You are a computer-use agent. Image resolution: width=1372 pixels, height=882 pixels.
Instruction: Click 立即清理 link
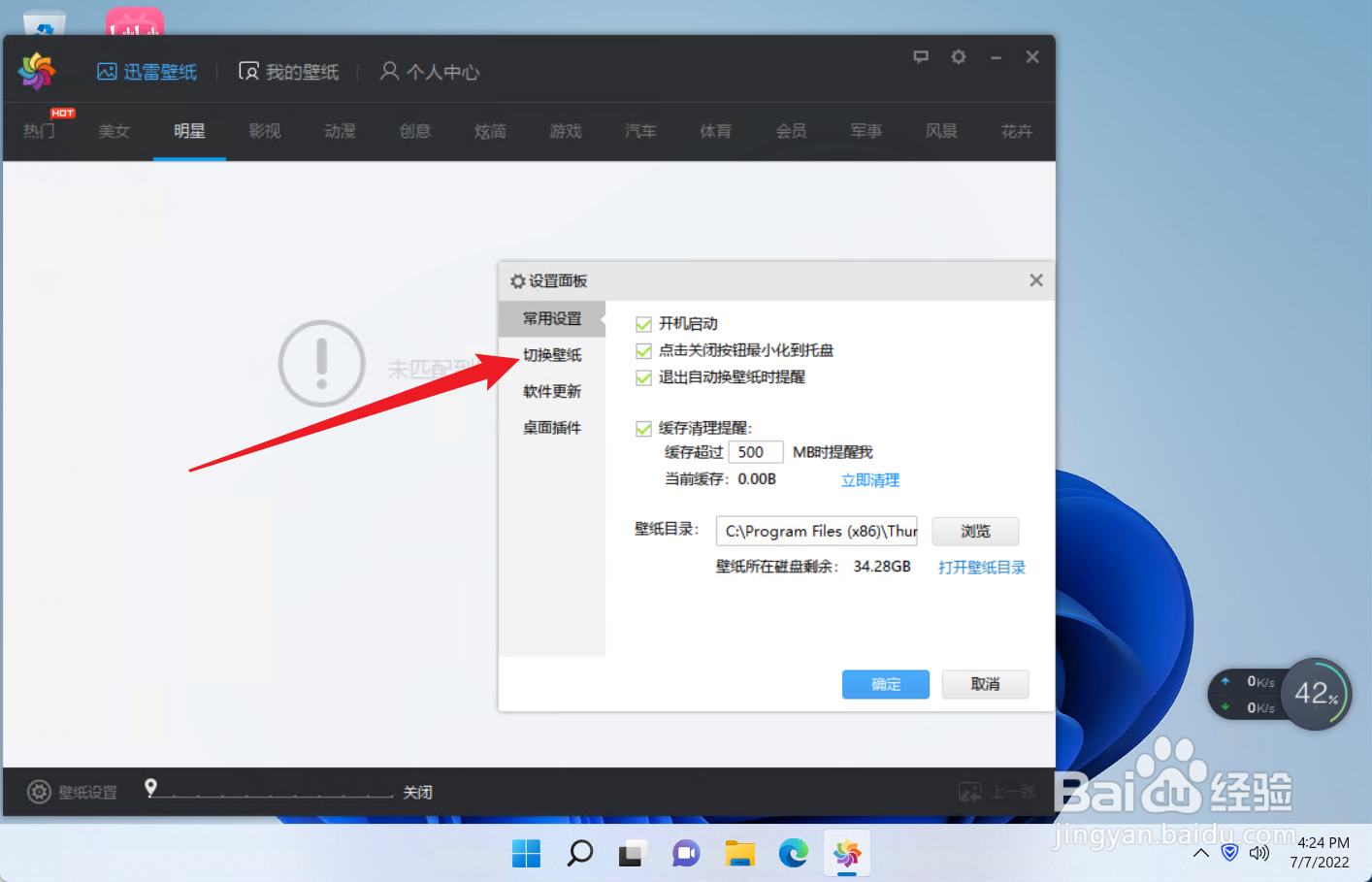(870, 480)
